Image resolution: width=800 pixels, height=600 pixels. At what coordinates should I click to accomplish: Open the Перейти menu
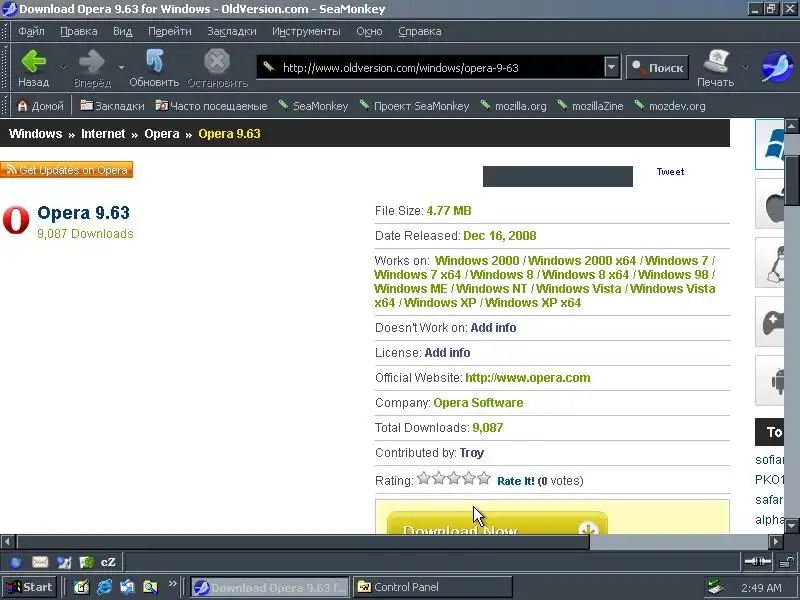pos(170,31)
